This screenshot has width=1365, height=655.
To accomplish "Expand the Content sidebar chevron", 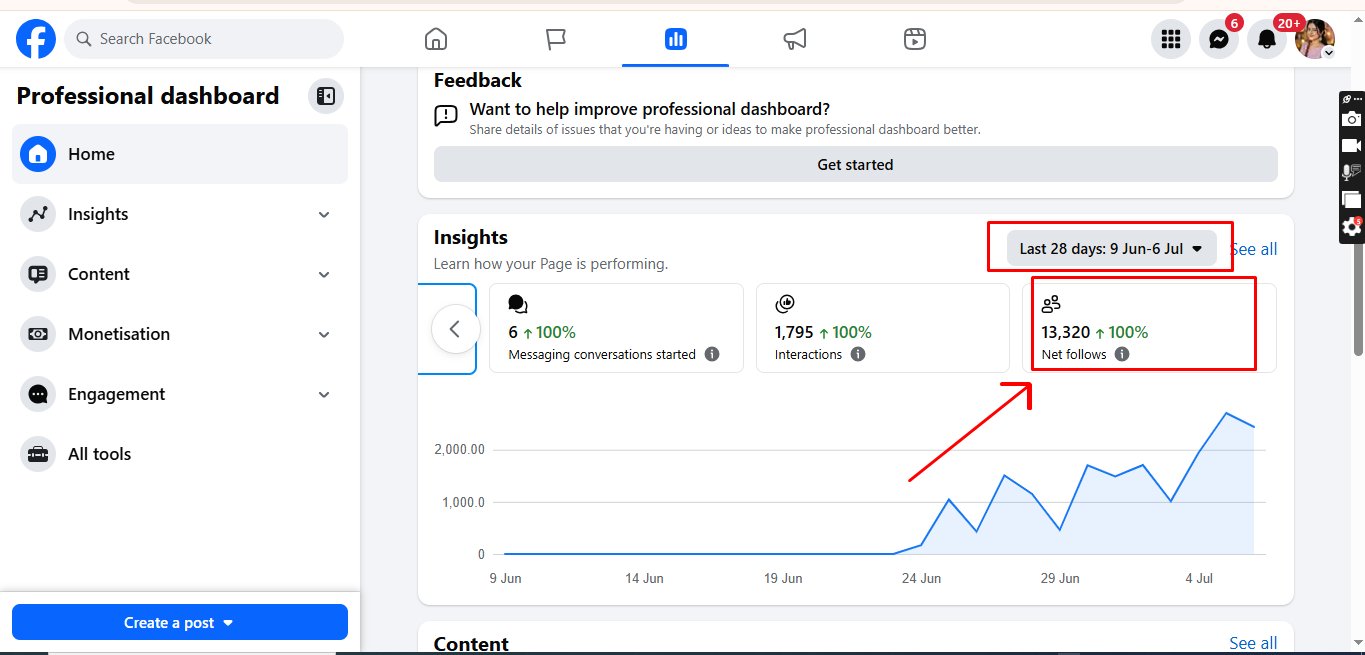I will [324, 274].
